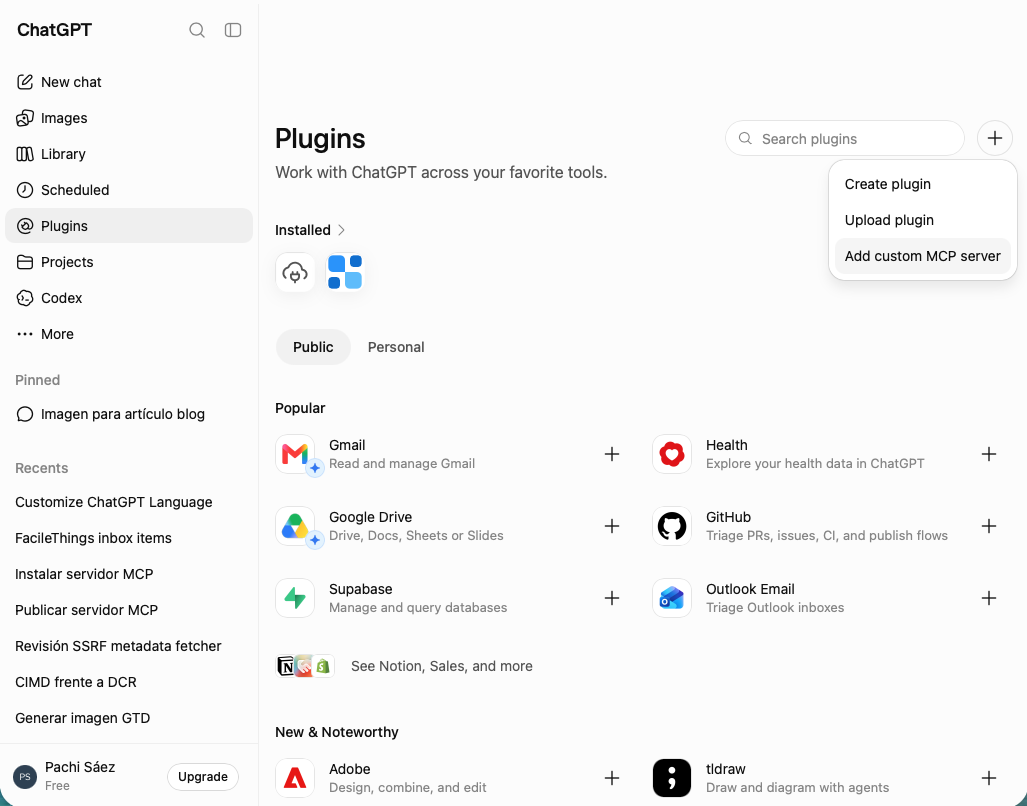Open the Scheduled section
This screenshot has width=1027, height=806.
click(x=129, y=190)
